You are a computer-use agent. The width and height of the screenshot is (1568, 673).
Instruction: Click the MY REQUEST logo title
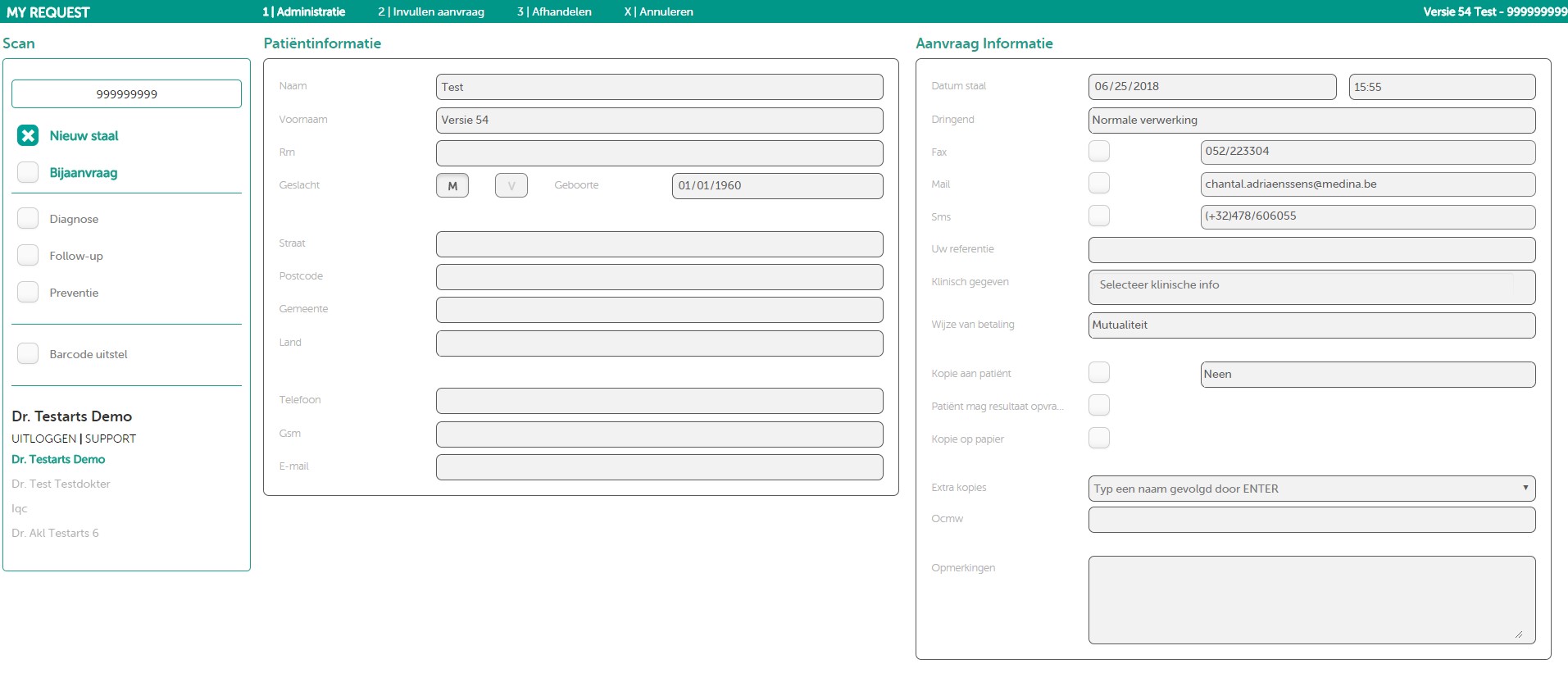point(48,12)
